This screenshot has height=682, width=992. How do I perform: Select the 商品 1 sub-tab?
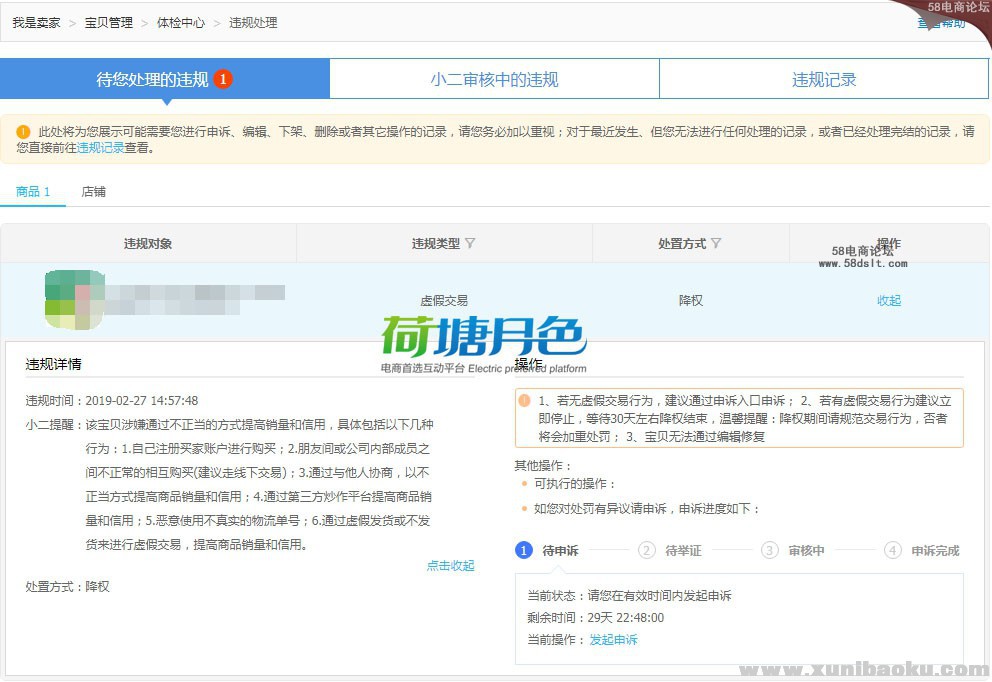pos(33,191)
